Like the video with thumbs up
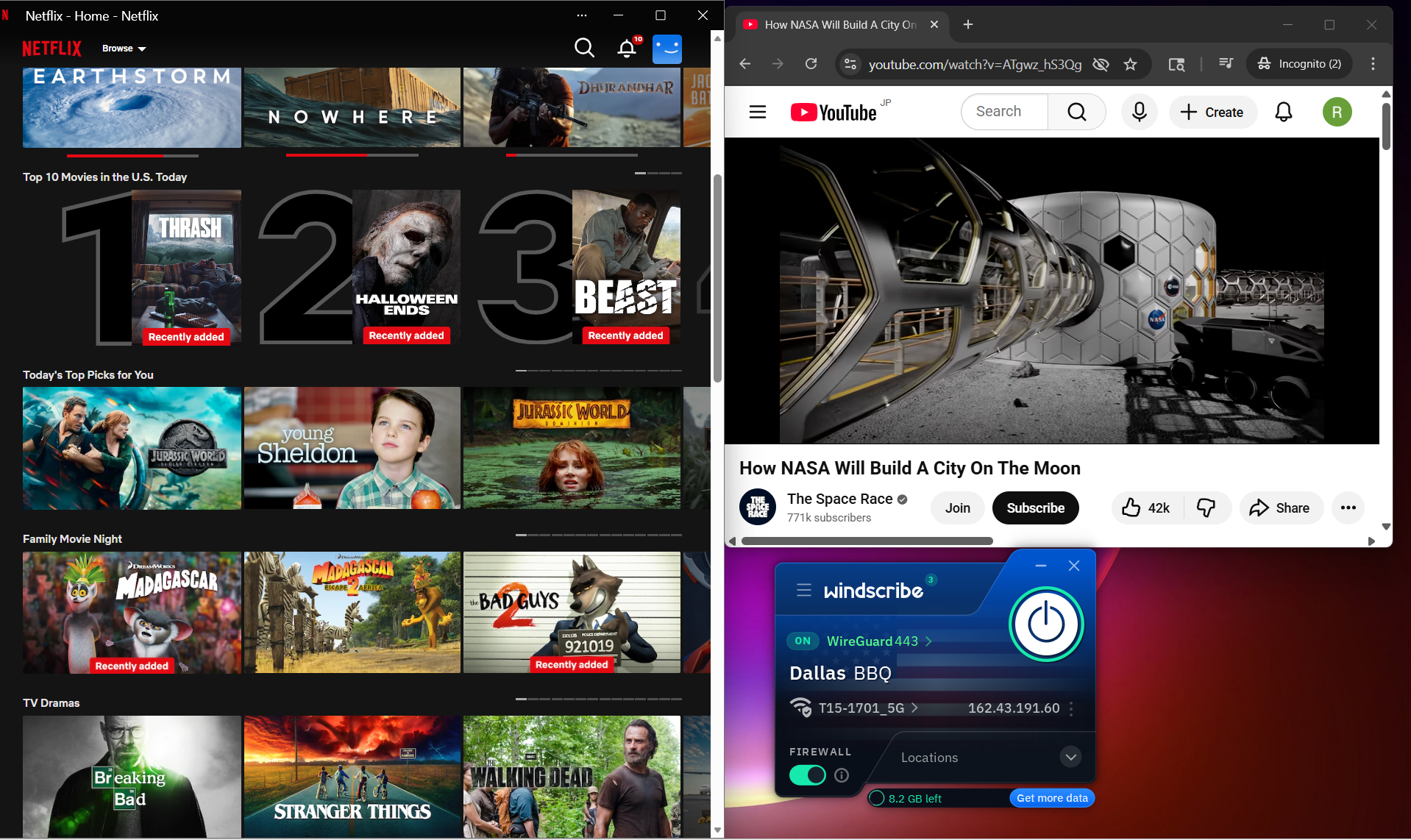Screen dimensions: 1411x840 click(x=1146, y=508)
